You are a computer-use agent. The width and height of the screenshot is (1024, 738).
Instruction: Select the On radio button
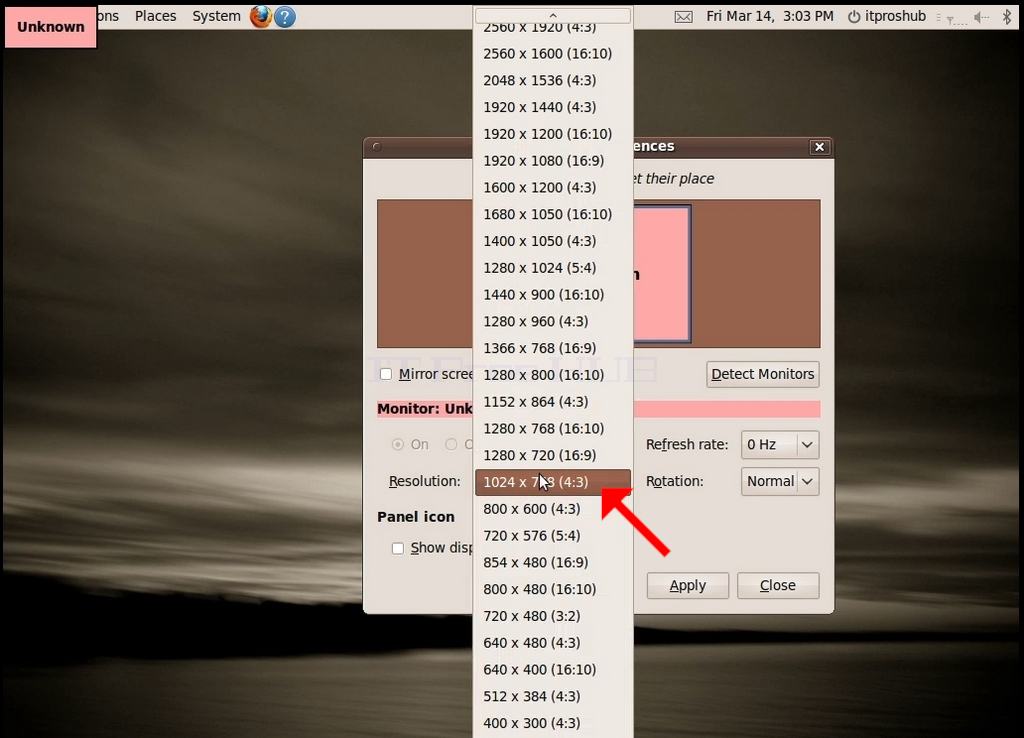click(398, 444)
